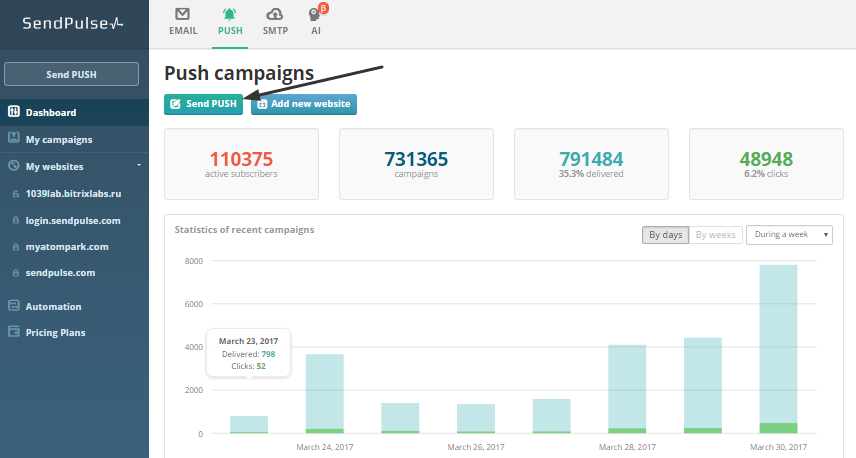Open the EMAIL envelope icon
The height and width of the screenshot is (458, 856).
click(182, 14)
